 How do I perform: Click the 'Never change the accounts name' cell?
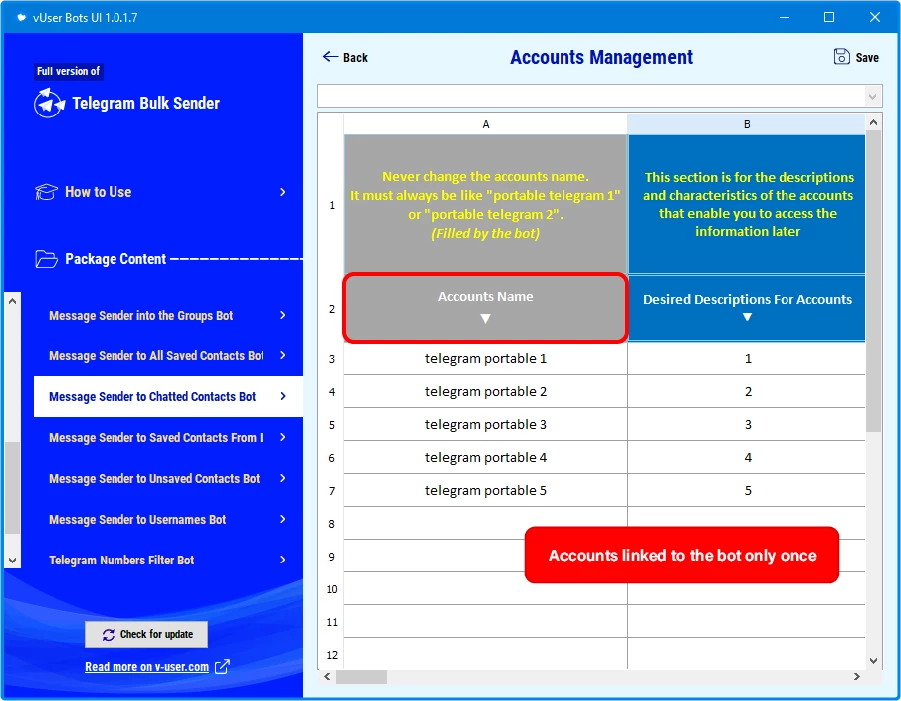[486, 205]
